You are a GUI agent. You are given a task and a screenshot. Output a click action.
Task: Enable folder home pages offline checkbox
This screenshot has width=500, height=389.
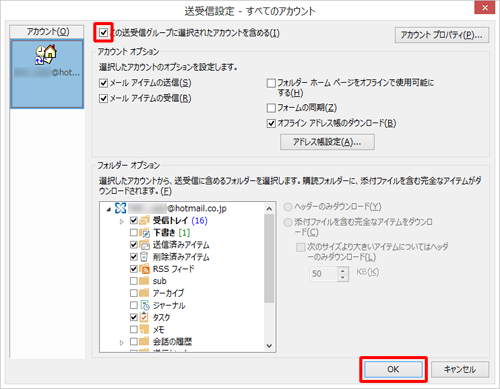(271, 83)
